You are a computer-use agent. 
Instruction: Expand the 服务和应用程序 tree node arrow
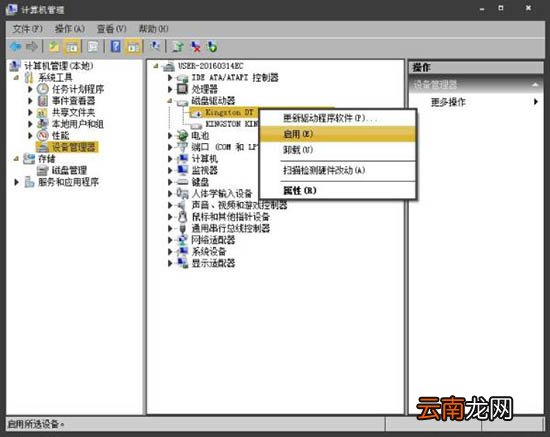pos(16,182)
